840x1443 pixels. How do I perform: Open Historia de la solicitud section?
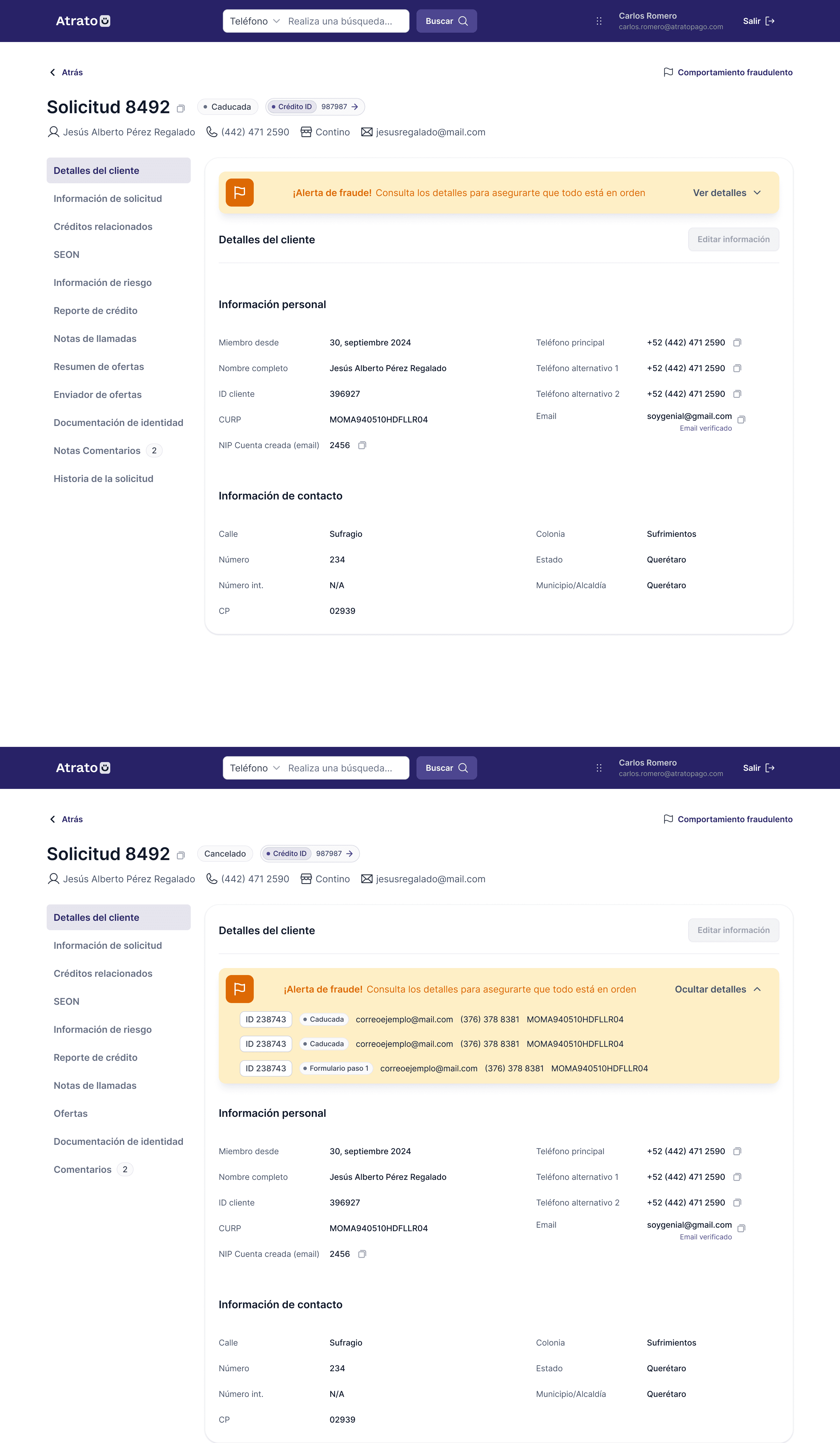pyautogui.click(x=103, y=479)
